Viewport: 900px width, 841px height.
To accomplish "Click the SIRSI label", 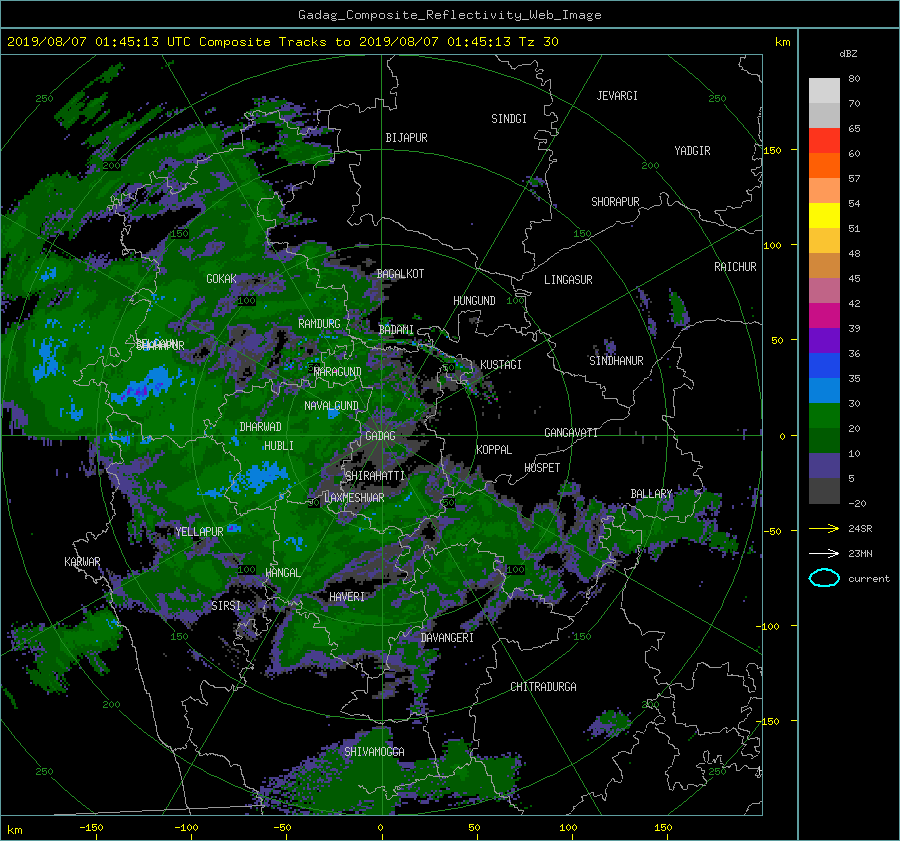I will coord(226,606).
